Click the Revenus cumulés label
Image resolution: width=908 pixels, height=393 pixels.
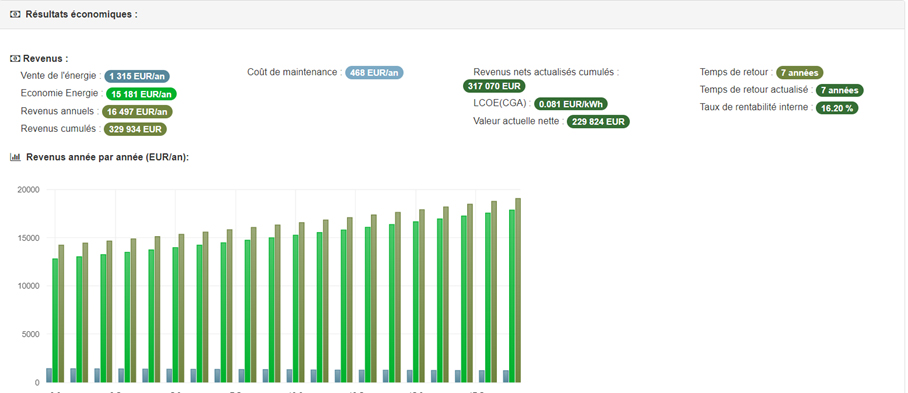tap(61, 128)
